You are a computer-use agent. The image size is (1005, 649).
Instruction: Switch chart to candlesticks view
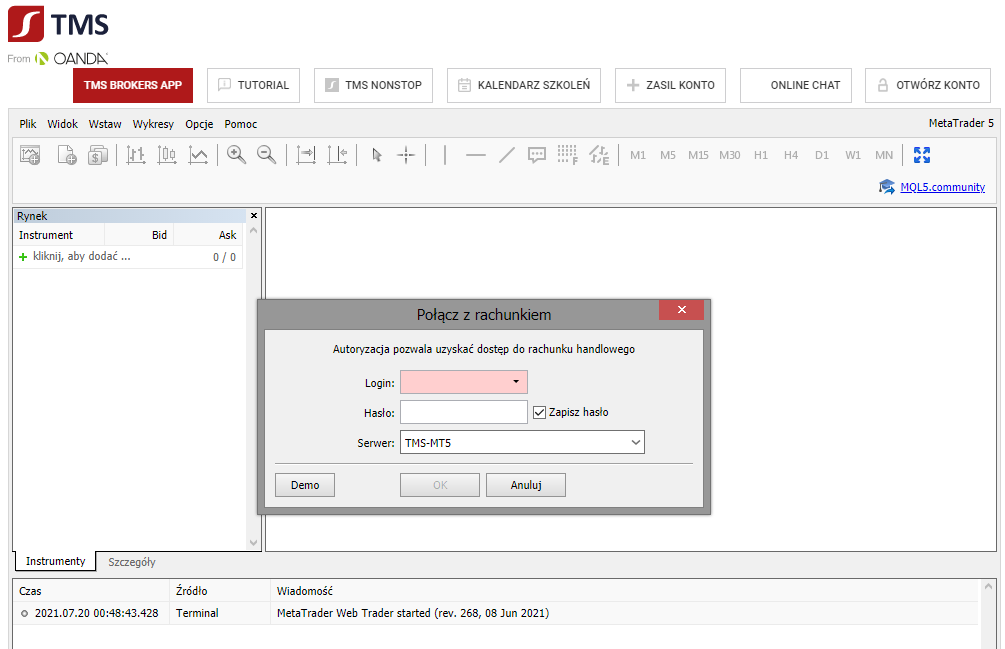tap(167, 155)
